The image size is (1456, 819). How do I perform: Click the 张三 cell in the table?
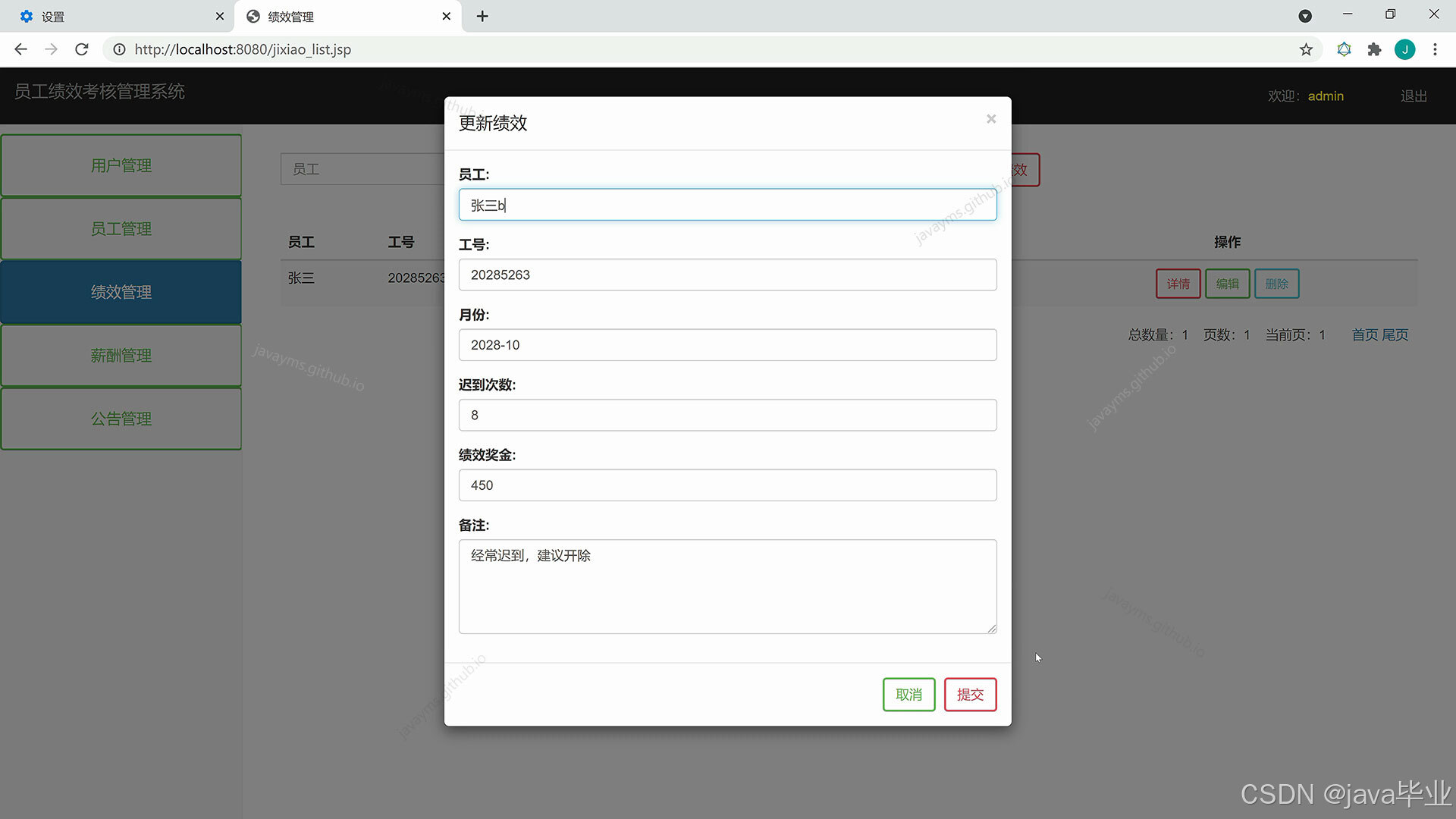(x=301, y=278)
